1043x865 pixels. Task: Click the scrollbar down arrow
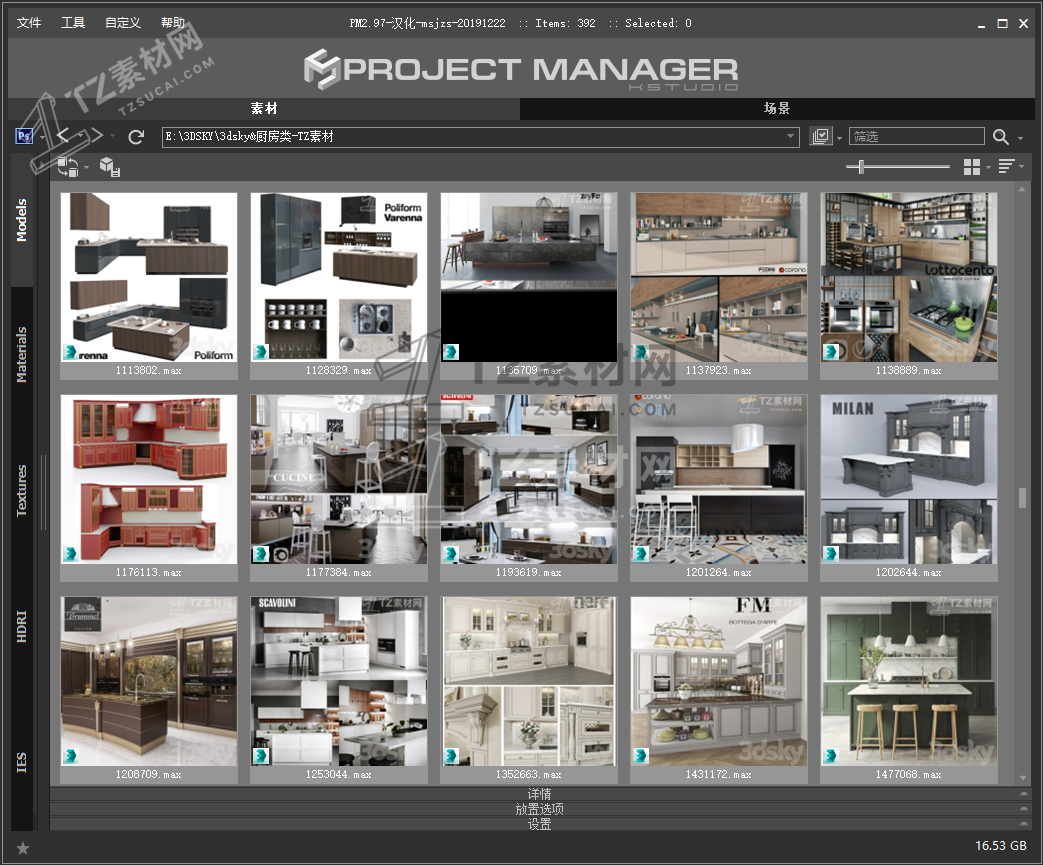click(1022, 777)
